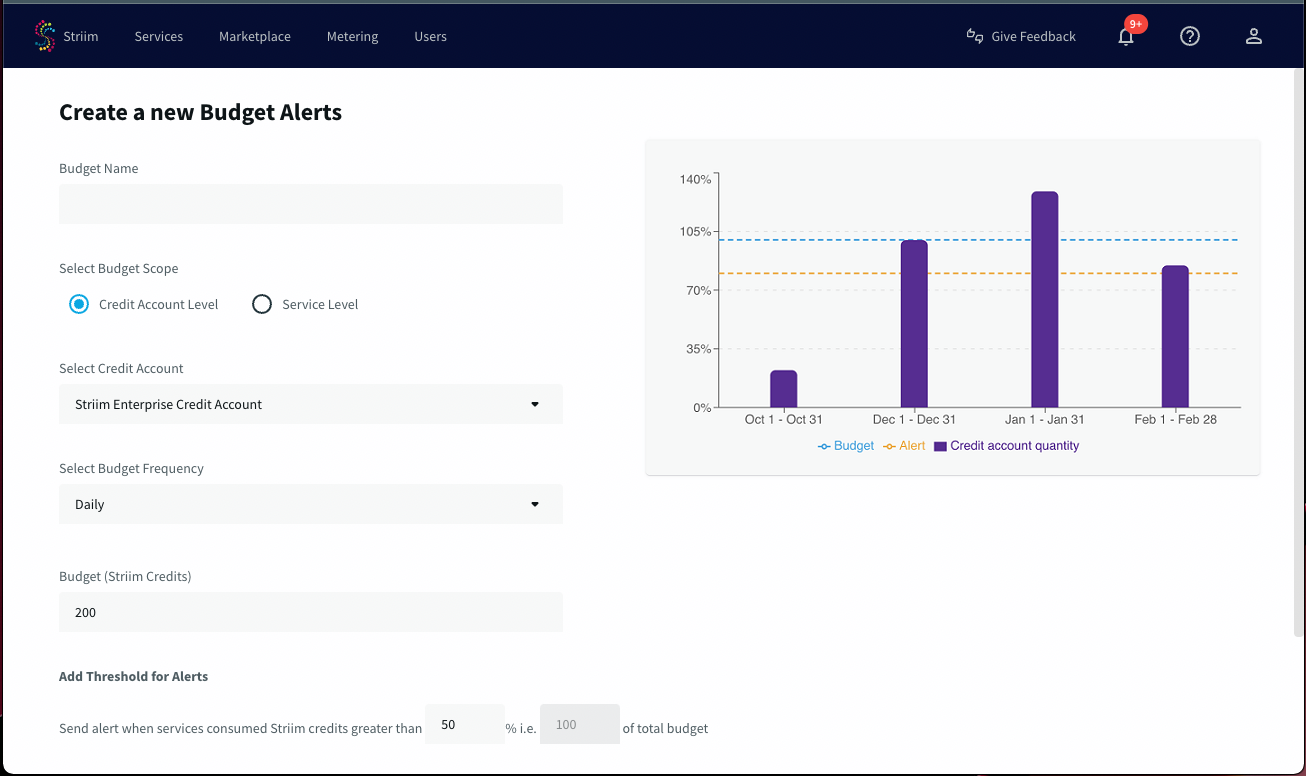The height and width of the screenshot is (776, 1306).
Task: Select Service Level scope
Action: (262, 304)
